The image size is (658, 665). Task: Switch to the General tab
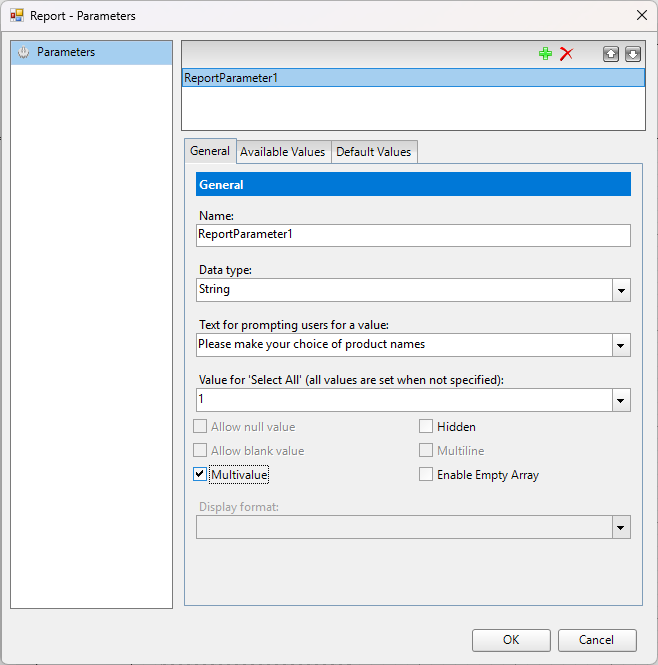[210, 151]
